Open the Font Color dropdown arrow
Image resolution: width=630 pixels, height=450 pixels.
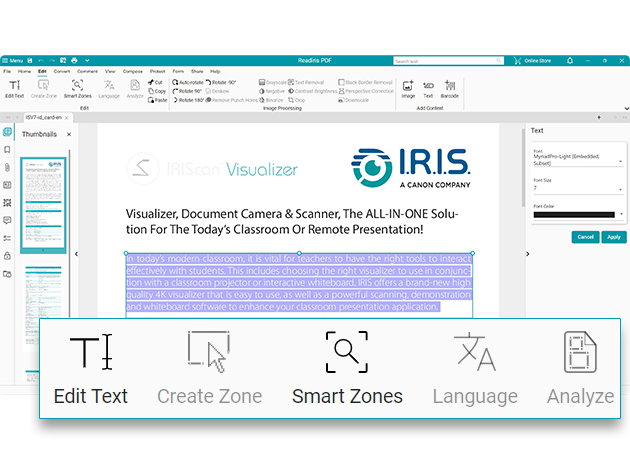click(x=621, y=214)
